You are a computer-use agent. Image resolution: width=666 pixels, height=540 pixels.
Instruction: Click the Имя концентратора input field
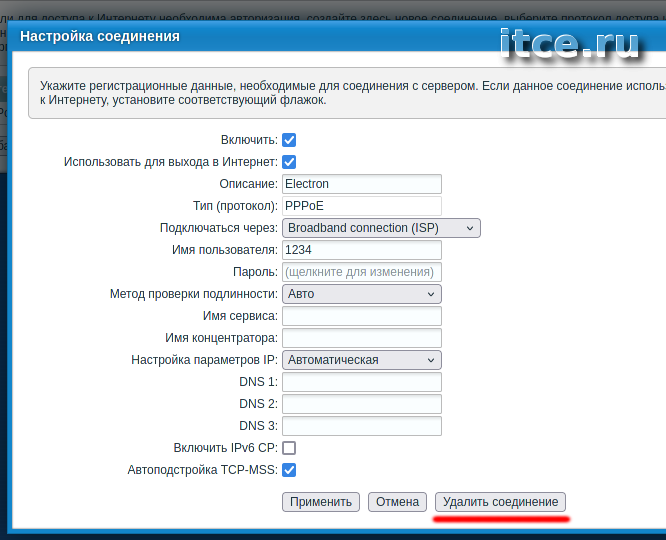click(x=361, y=338)
